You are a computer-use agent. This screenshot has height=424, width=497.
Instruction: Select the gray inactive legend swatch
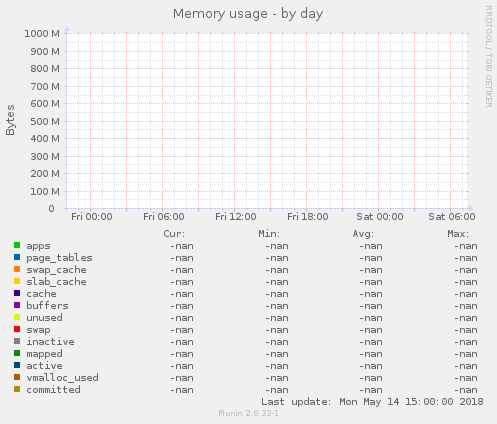coord(17,341)
